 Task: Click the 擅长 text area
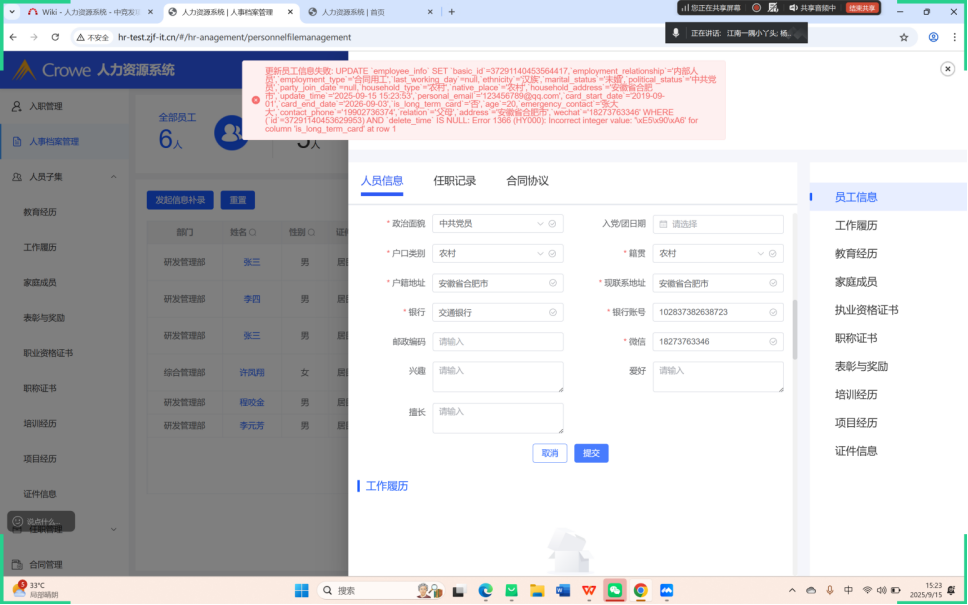tap(498, 418)
